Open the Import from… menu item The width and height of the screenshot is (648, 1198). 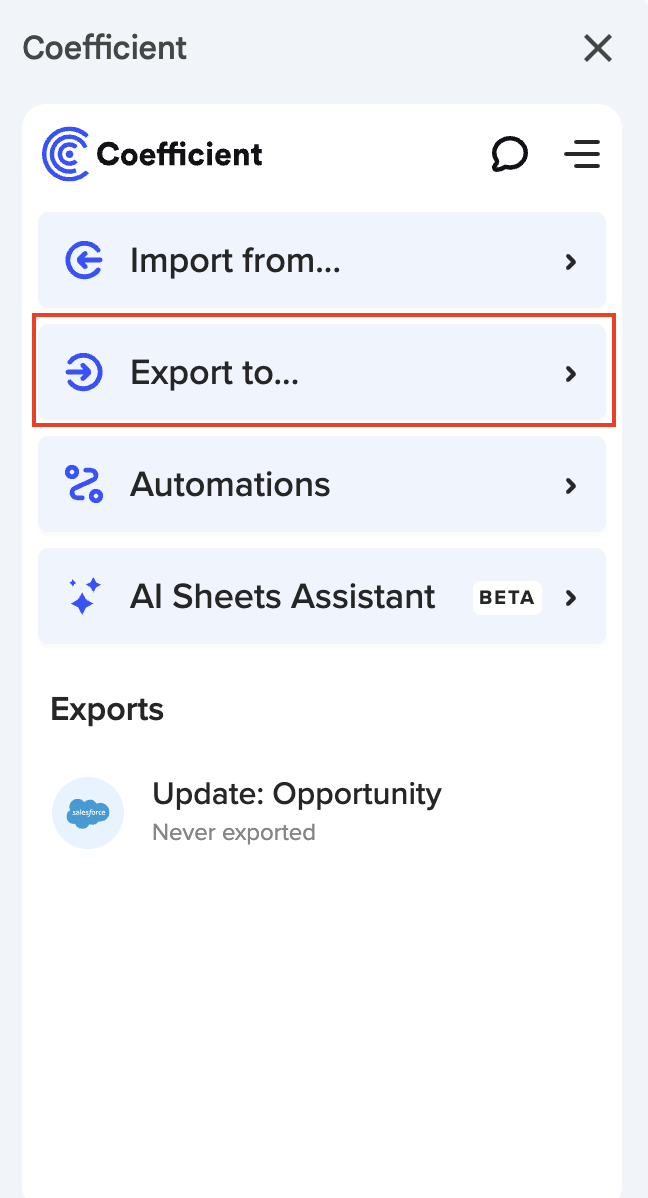tap(235, 262)
